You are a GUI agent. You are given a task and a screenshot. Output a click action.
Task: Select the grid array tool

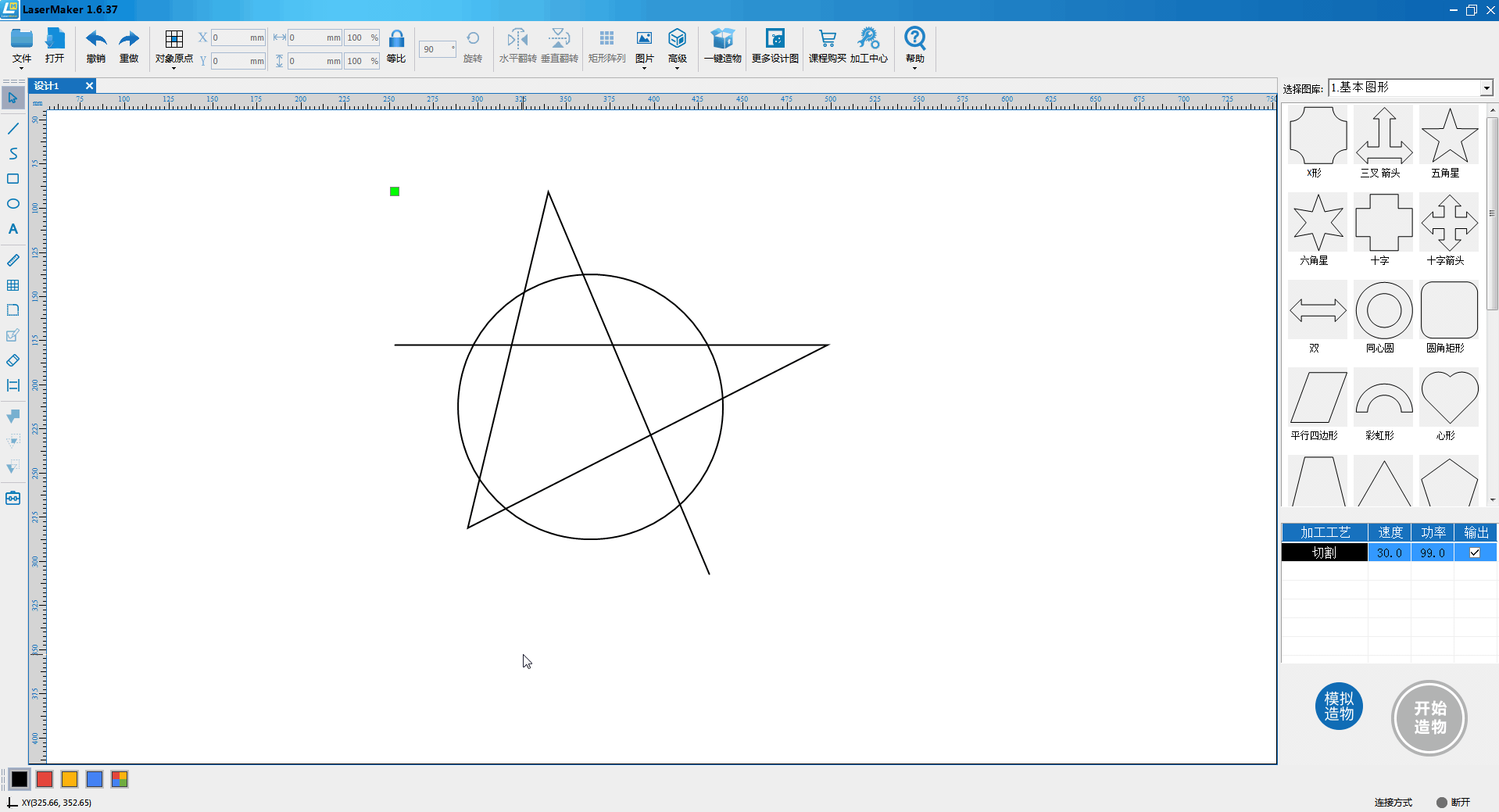pyautogui.click(x=13, y=285)
